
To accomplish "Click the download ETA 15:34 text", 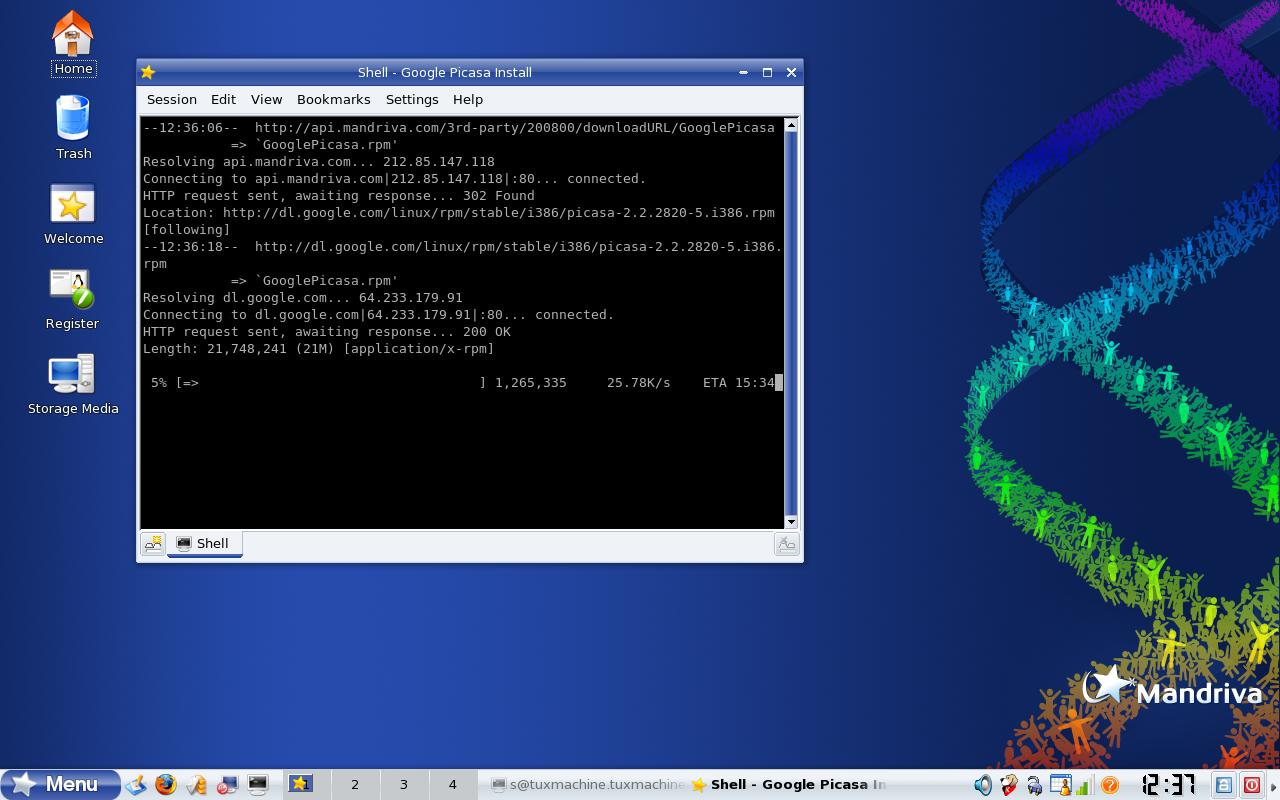I will click(739, 383).
